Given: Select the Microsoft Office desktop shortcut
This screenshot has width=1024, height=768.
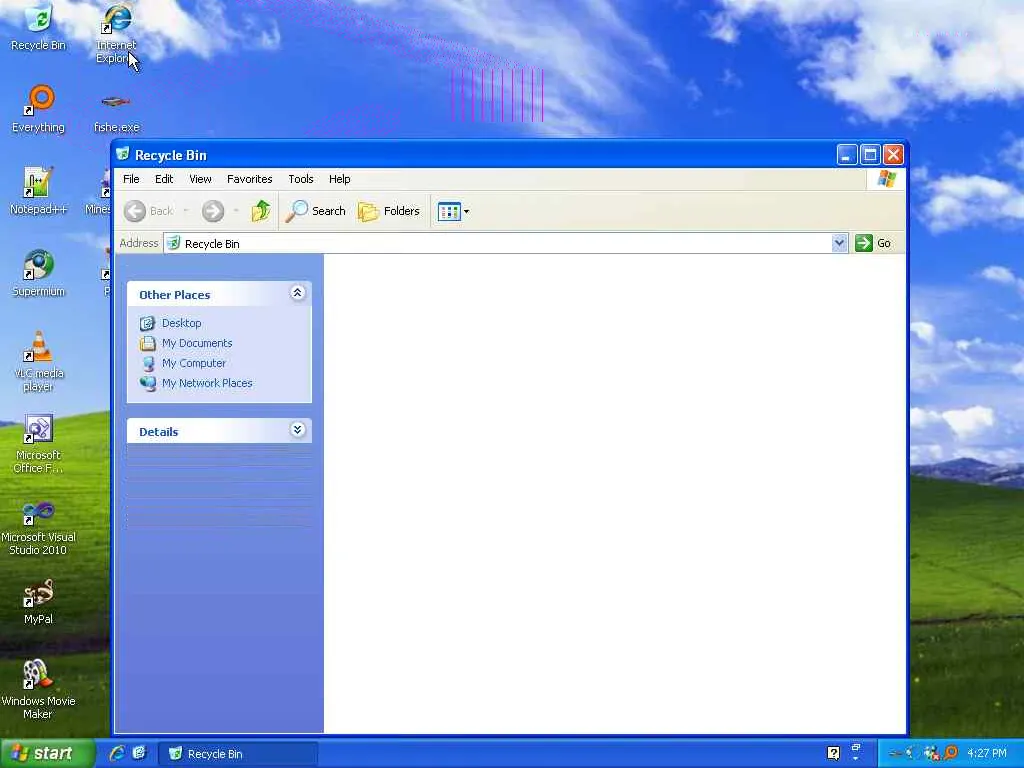Looking at the screenshot, I should [39, 444].
